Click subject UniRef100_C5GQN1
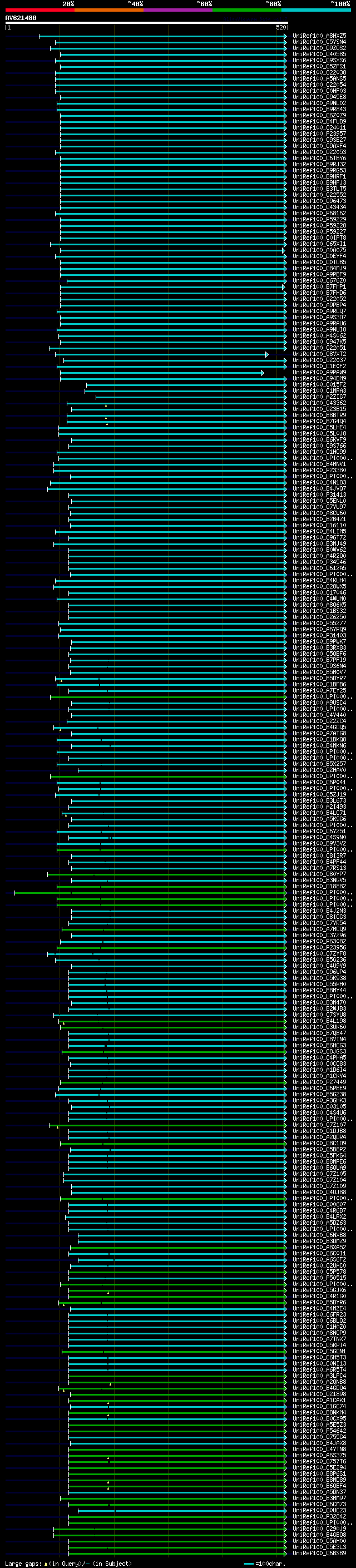 319,1351
